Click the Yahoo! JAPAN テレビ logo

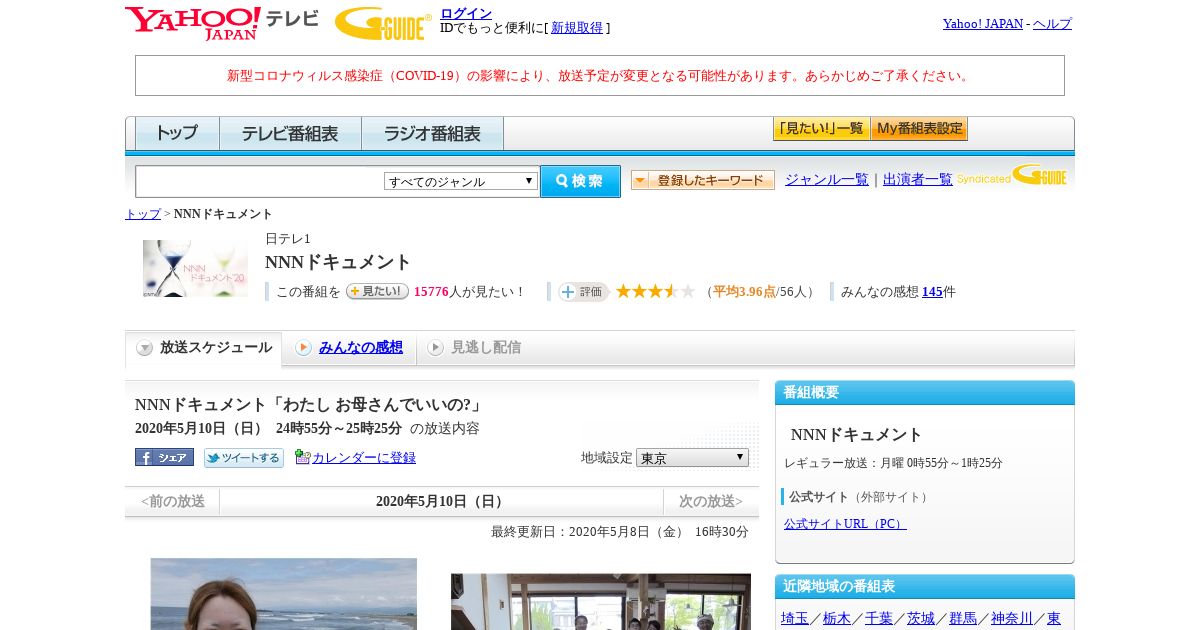pos(222,23)
